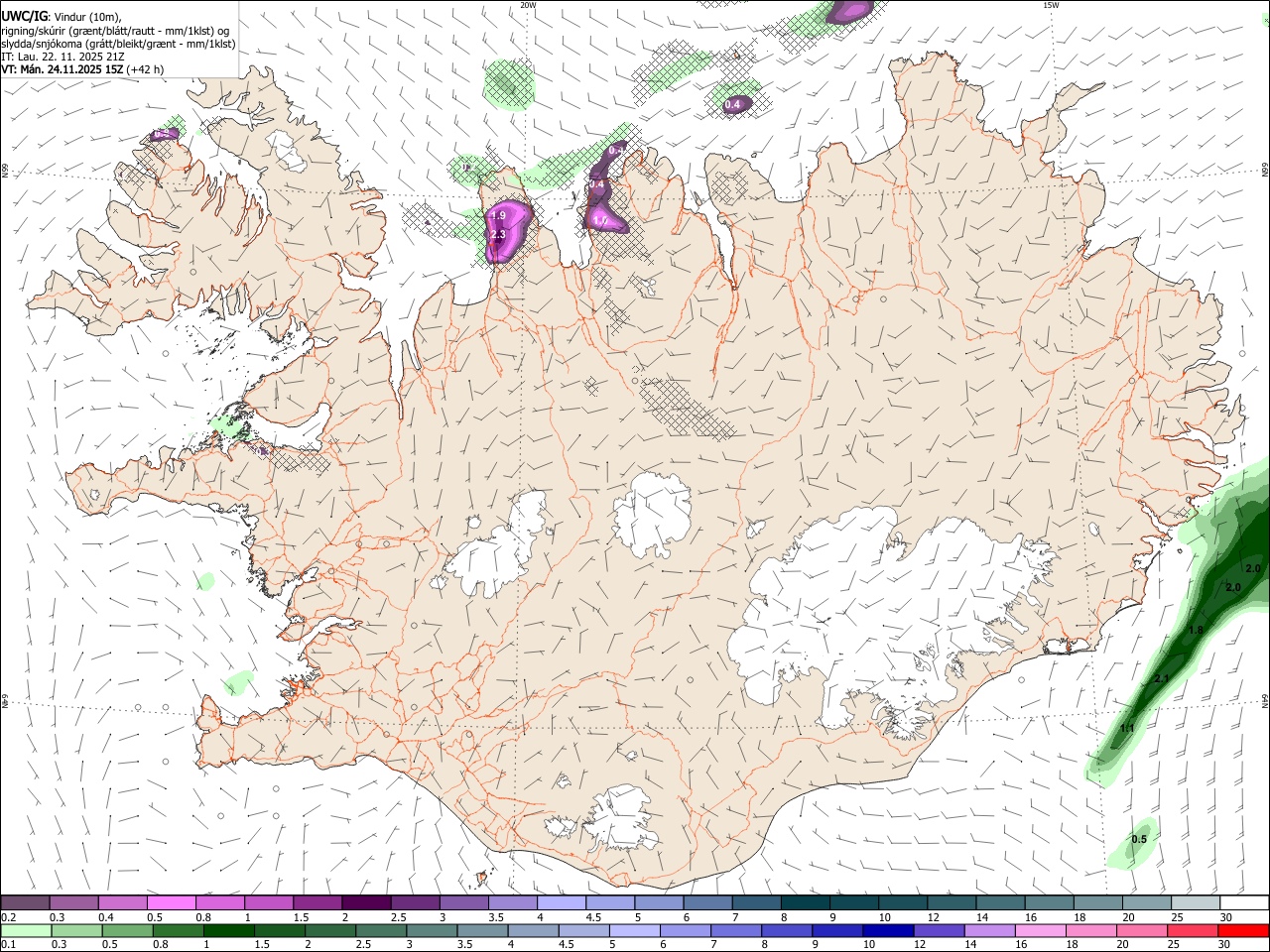Click the deep blue swatch at 10 in lower legend row
Screen dimensions: 1270x952
pos(887,931)
